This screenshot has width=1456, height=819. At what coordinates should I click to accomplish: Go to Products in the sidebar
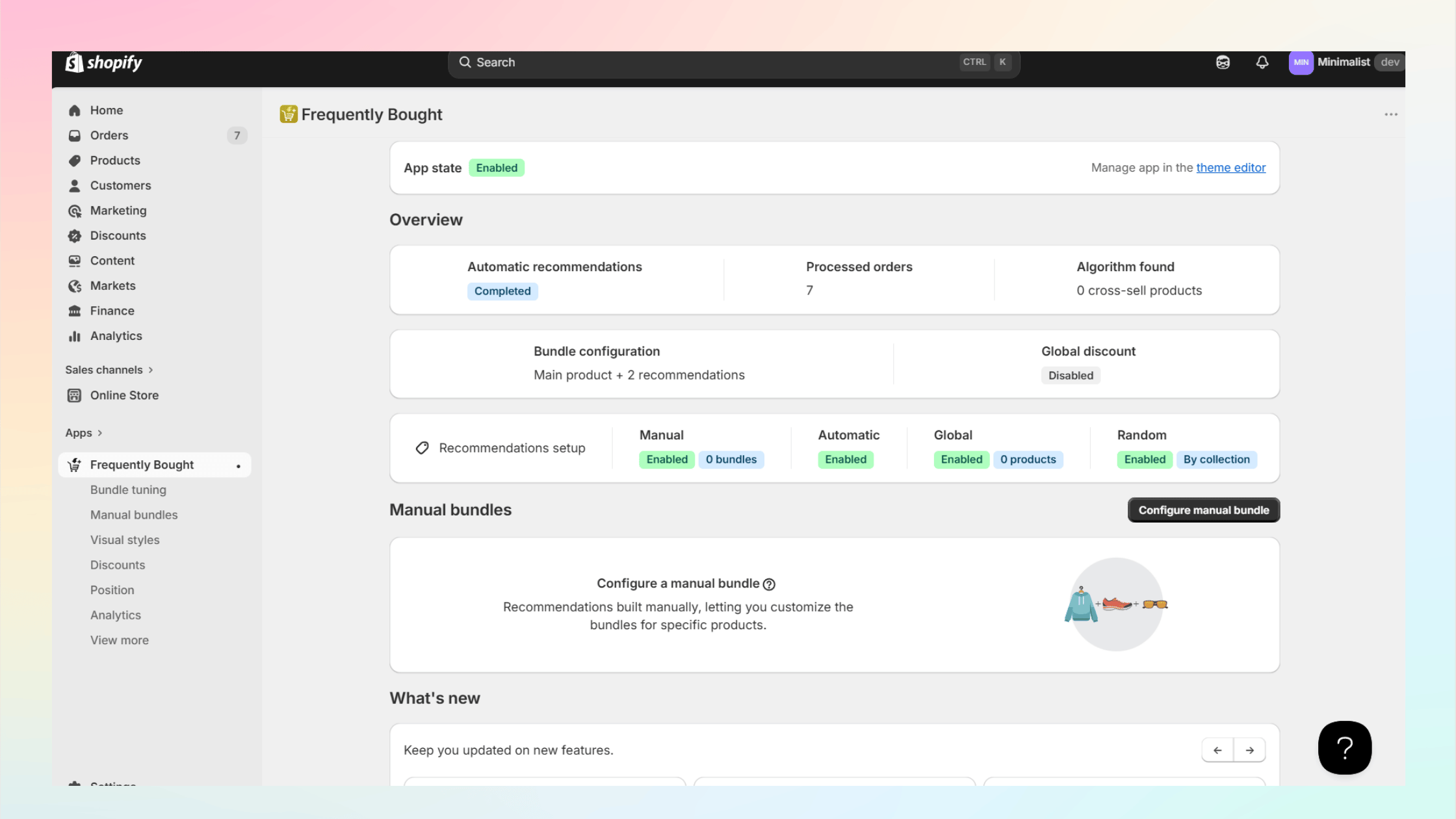[155, 161]
